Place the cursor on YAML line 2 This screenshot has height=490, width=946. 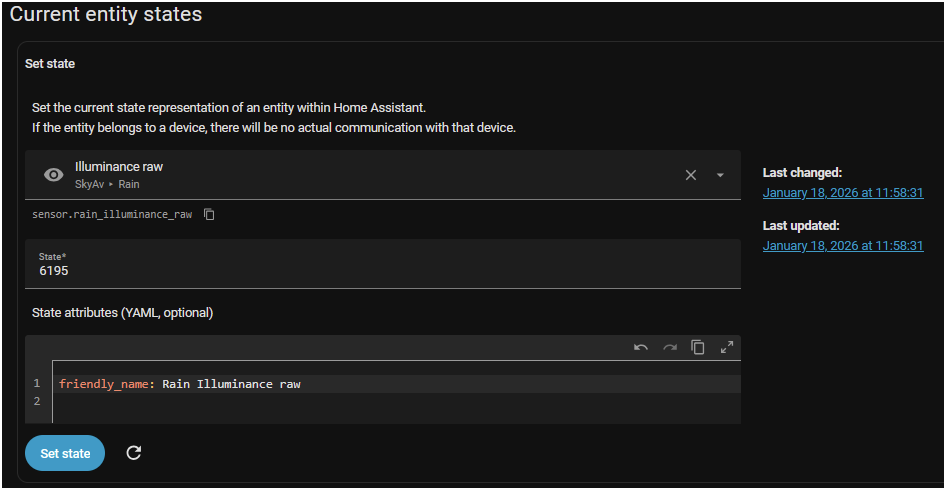[x=300, y=402]
